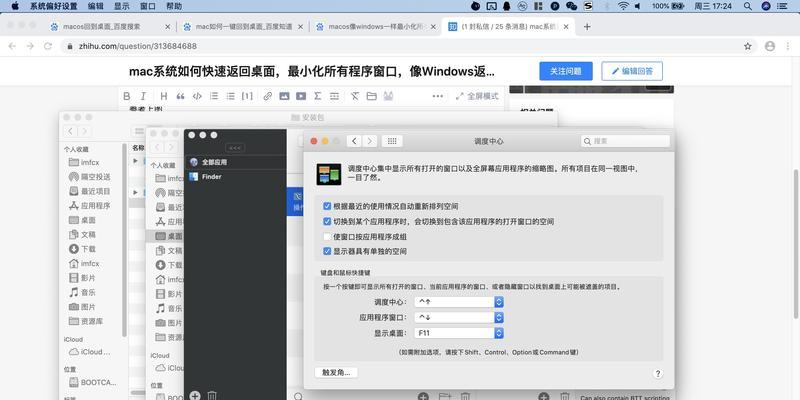The height and width of the screenshot is (400, 800).
Task: Apply heading style in the editor toolbar
Action: coord(164,96)
